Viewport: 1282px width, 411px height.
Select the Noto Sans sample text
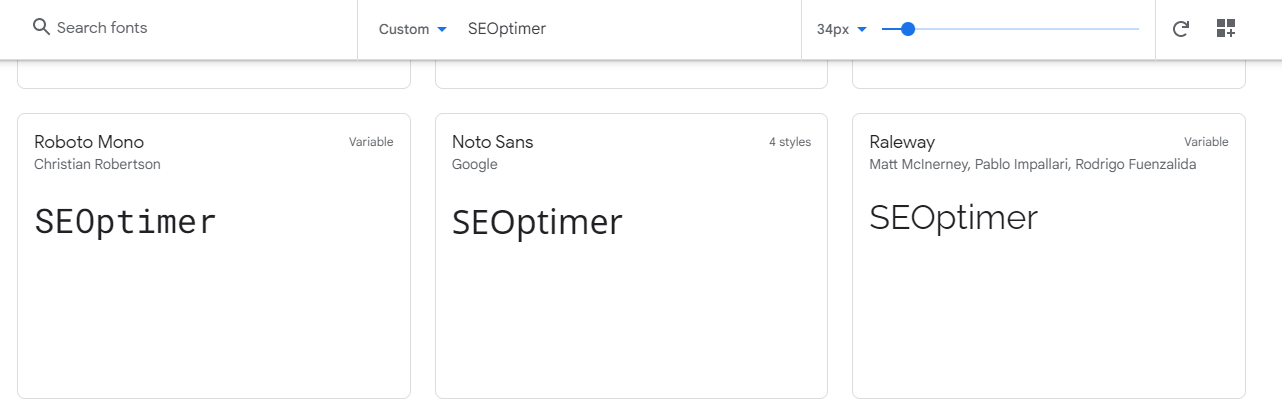(537, 221)
